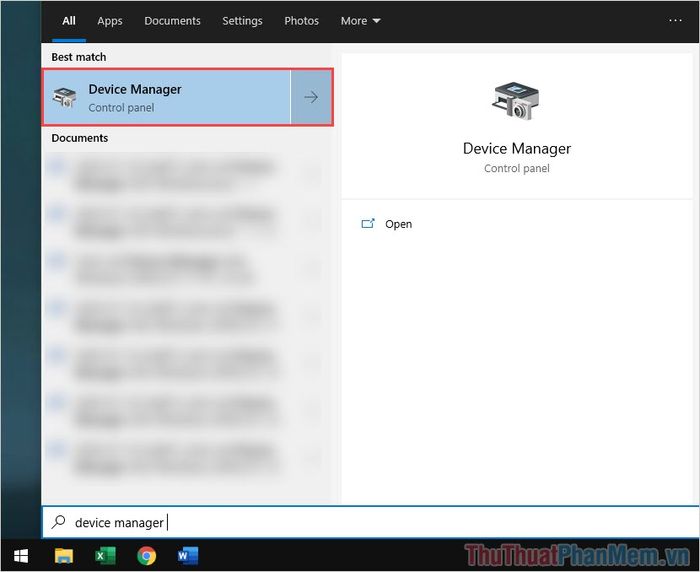The image size is (700, 572).
Task: Click the large Device Manager icon in preview pane
Action: 516,102
